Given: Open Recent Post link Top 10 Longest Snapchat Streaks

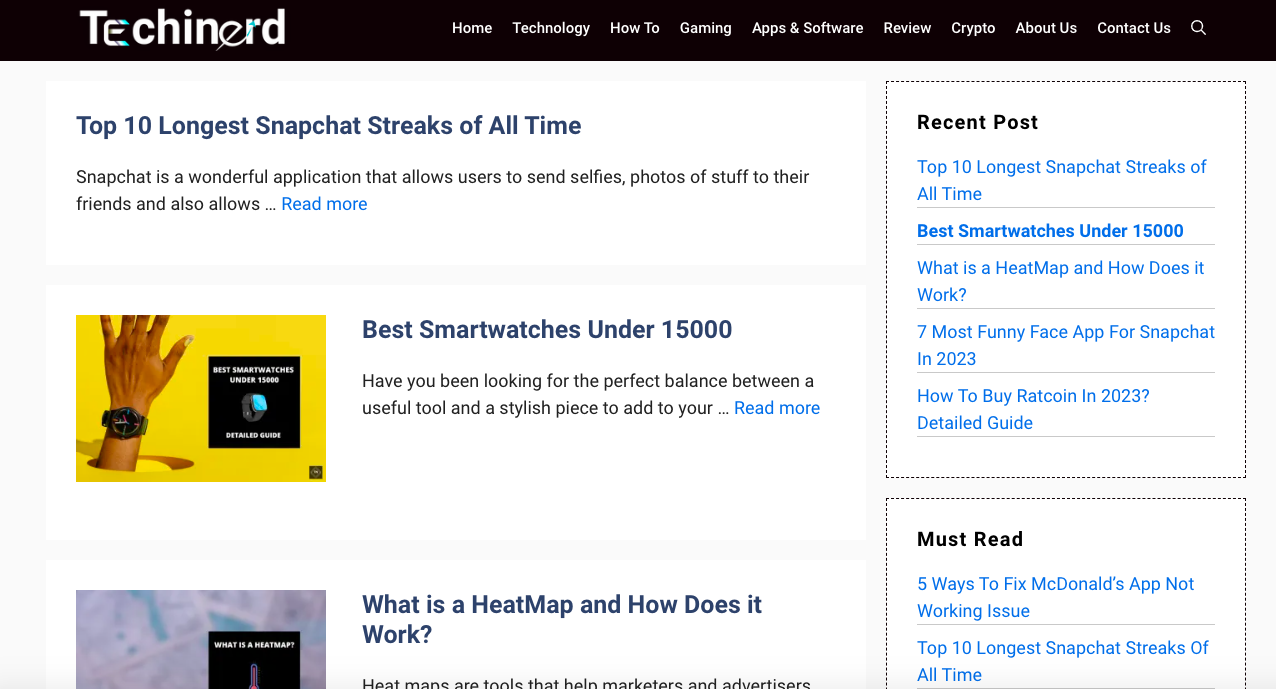Looking at the screenshot, I should coord(1062,180).
